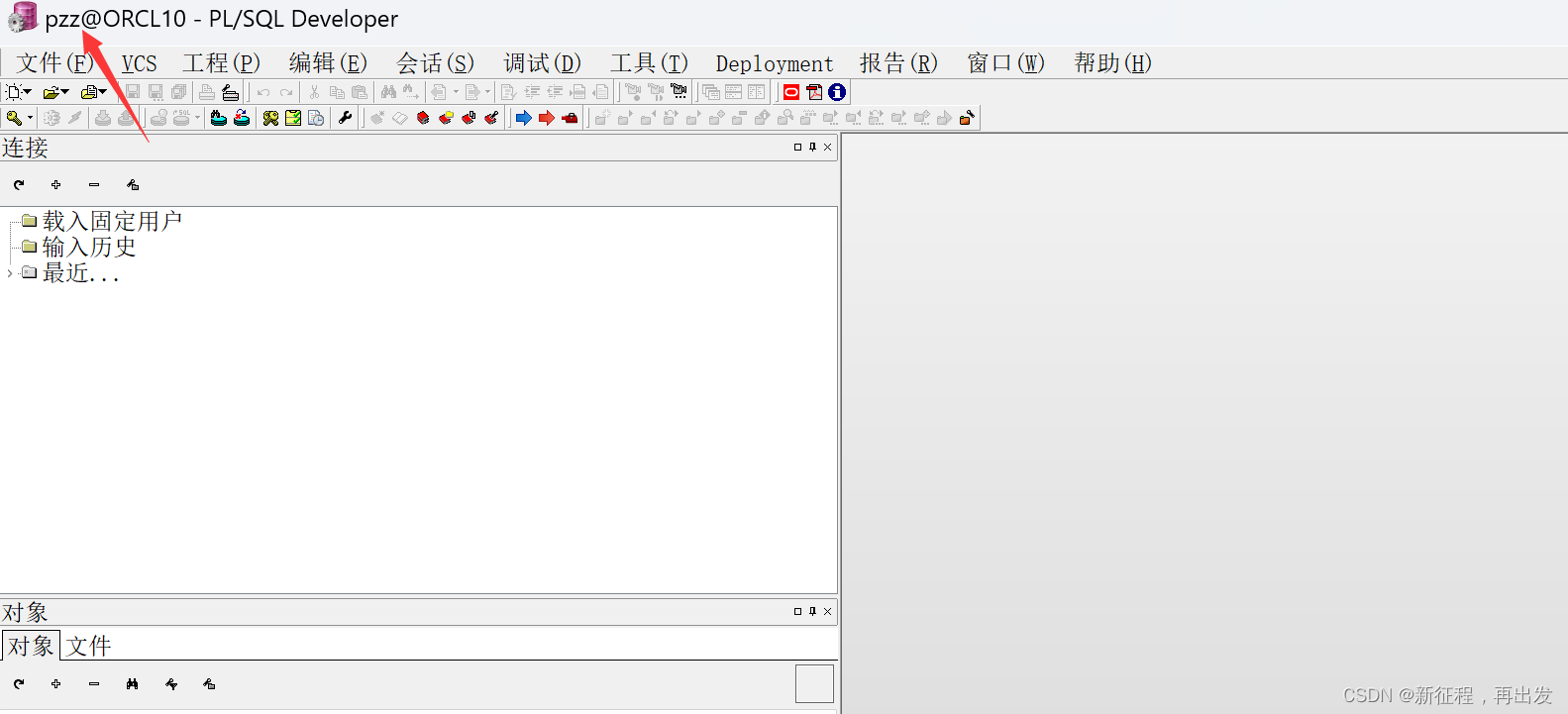Toggle the pin on the 对象 panel

[812, 611]
